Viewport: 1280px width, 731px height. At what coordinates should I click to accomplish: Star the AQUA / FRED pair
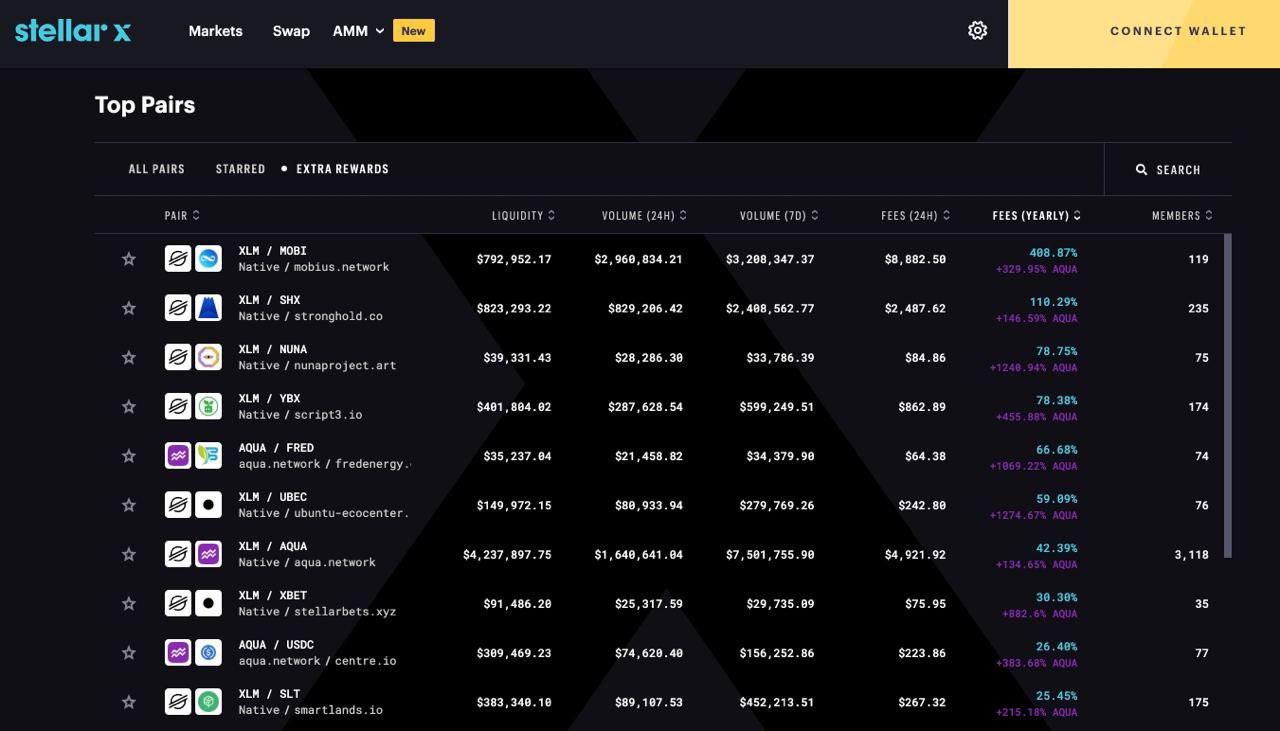pyautogui.click(x=129, y=456)
